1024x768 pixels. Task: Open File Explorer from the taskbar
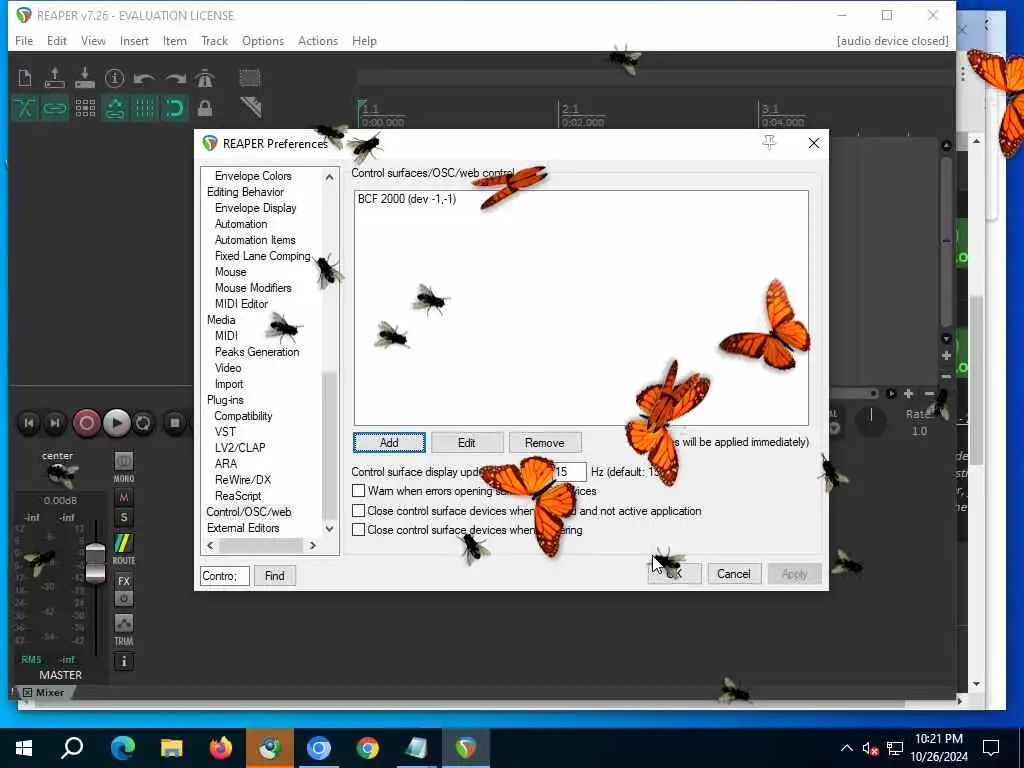click(172, 748)
